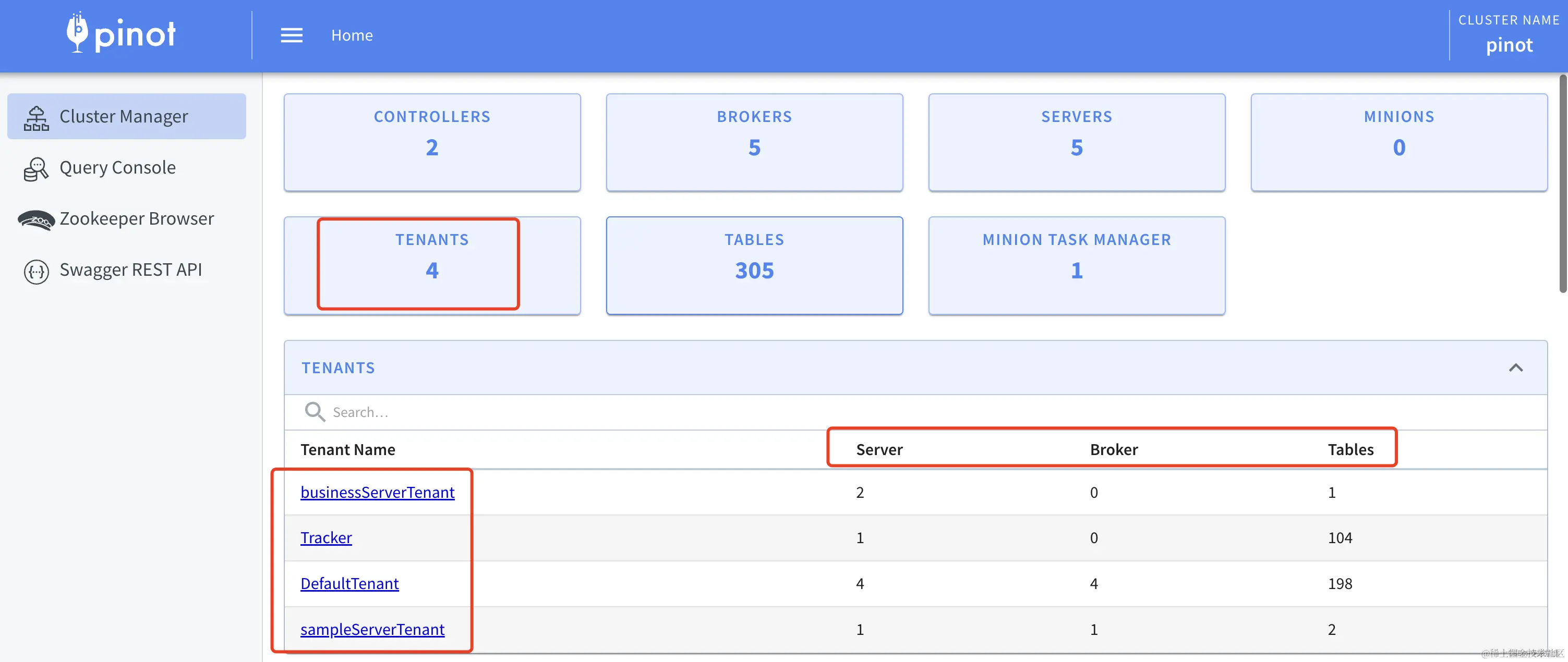Open the Tables card showing 305

[x=754, y=265]
